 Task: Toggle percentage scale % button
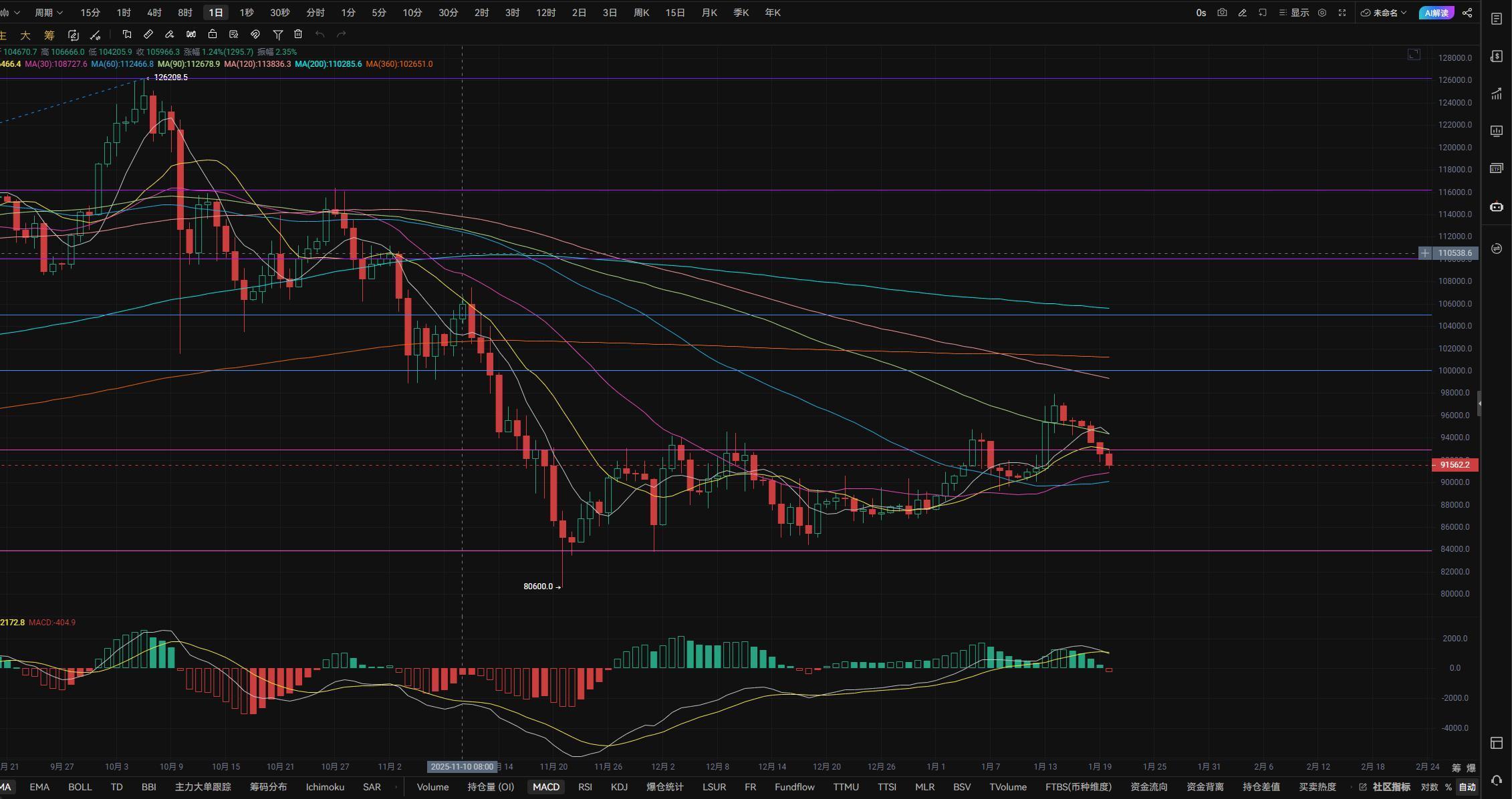[1448, 787]
